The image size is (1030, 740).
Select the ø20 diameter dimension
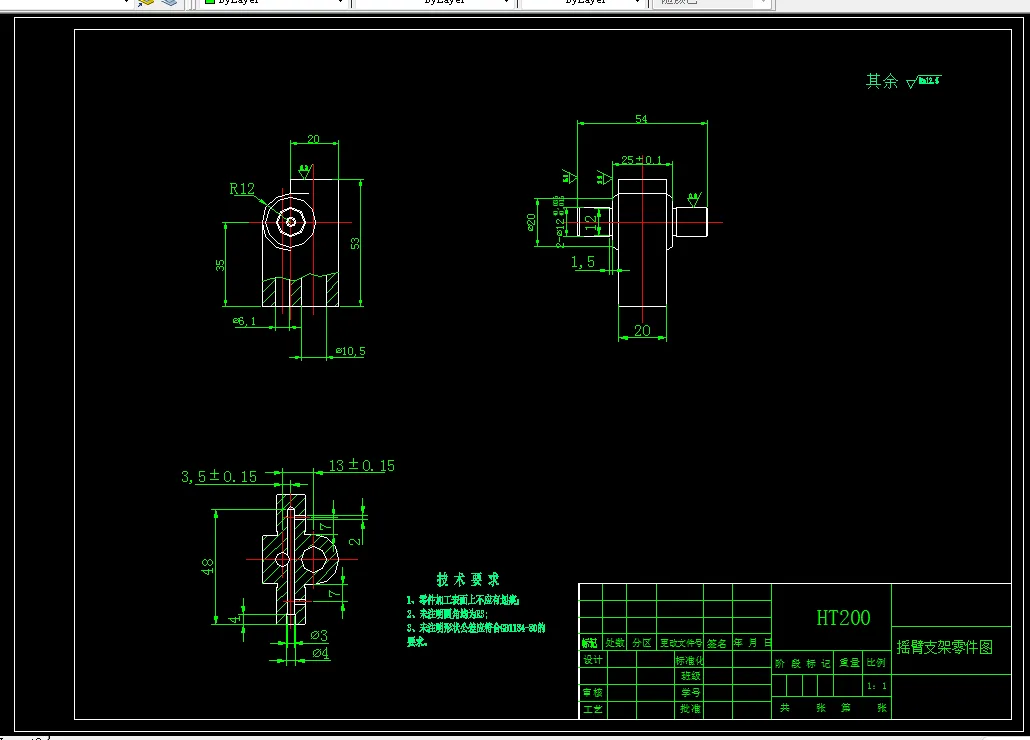point(531,222)
